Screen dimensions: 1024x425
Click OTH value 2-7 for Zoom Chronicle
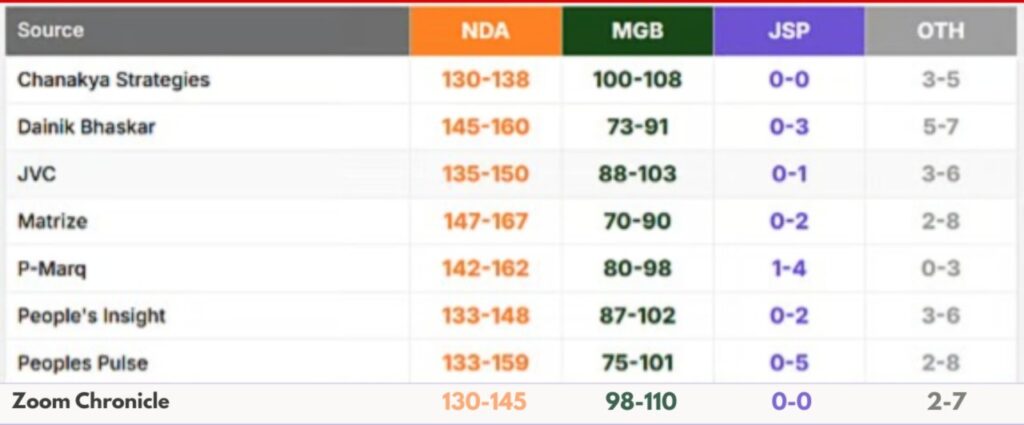pos(940,402)
